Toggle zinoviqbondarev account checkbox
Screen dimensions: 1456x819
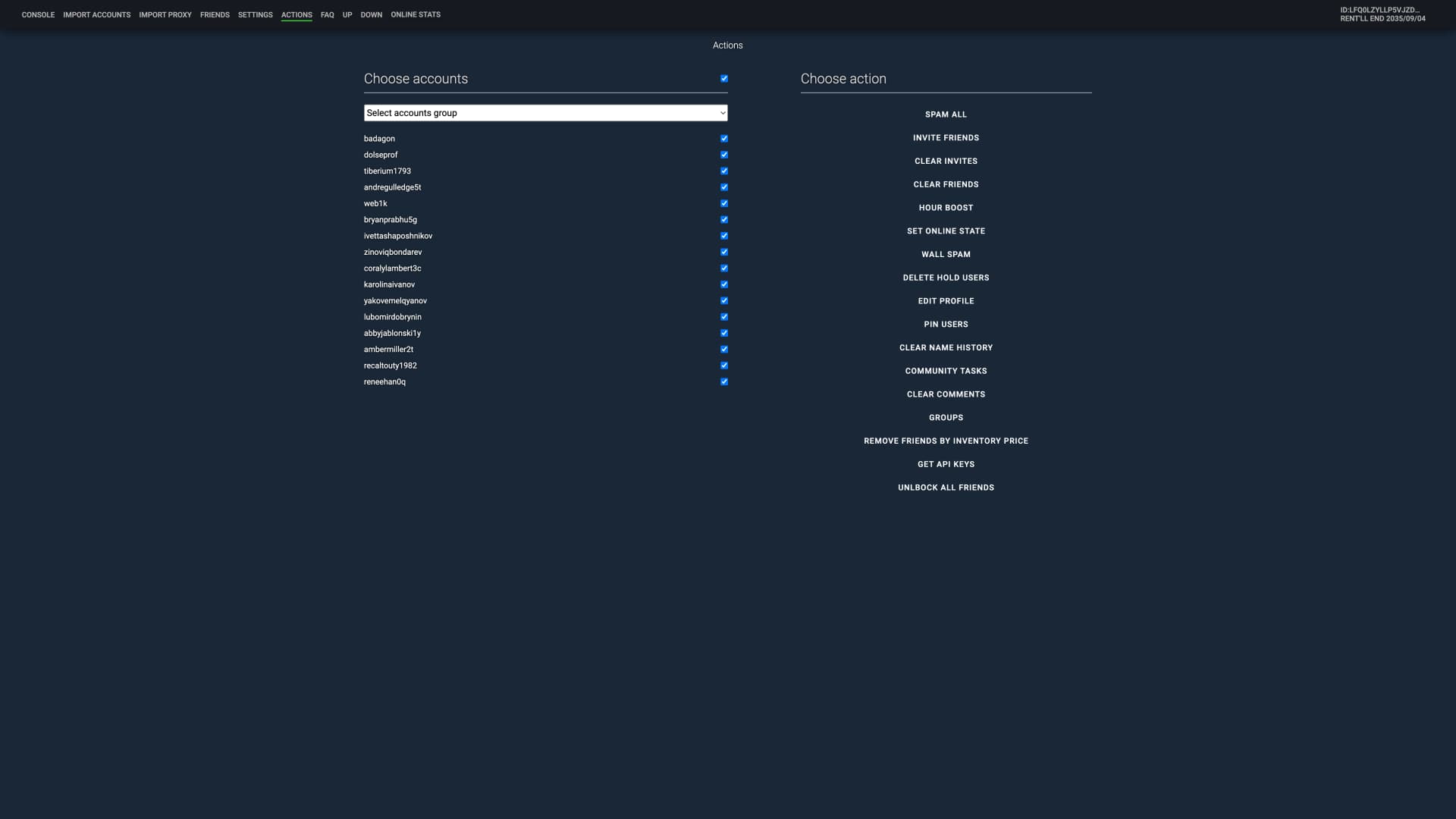click(724, 253)
